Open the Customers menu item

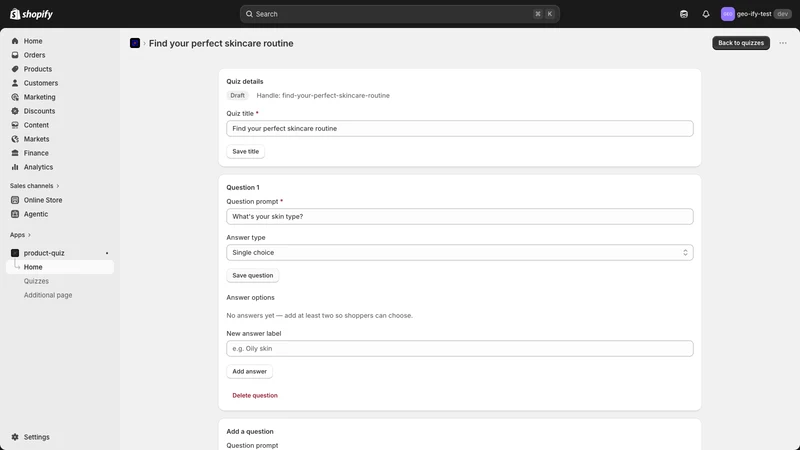[x=41, y=83]
